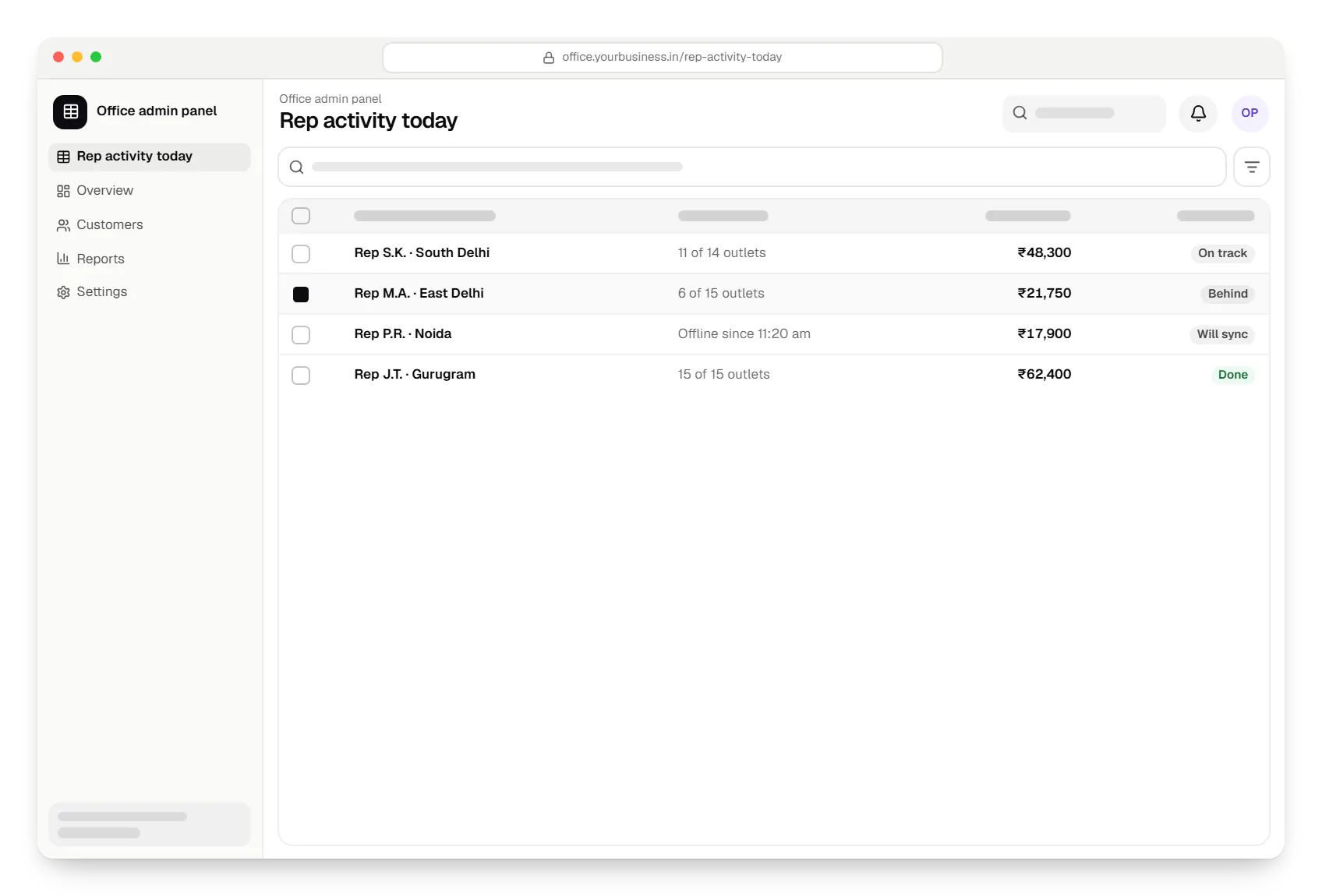The image size is (1322, 896).
Task: Click the Overview dashboard icon in sidebar
Action: coord(64,191)
